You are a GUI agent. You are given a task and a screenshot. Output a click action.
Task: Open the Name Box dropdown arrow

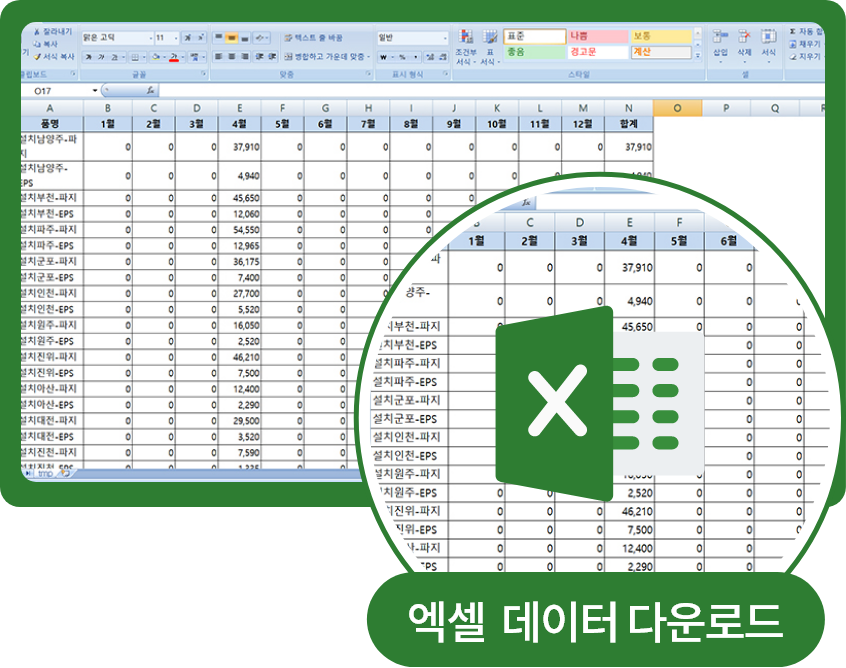click(95, 91)
